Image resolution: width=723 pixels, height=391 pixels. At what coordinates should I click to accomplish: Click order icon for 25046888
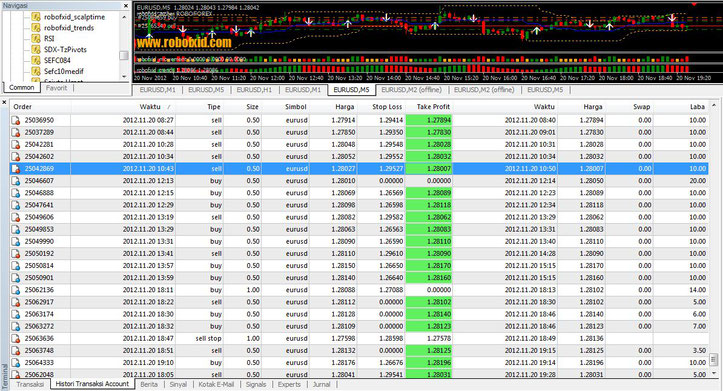tap(16, 193)
